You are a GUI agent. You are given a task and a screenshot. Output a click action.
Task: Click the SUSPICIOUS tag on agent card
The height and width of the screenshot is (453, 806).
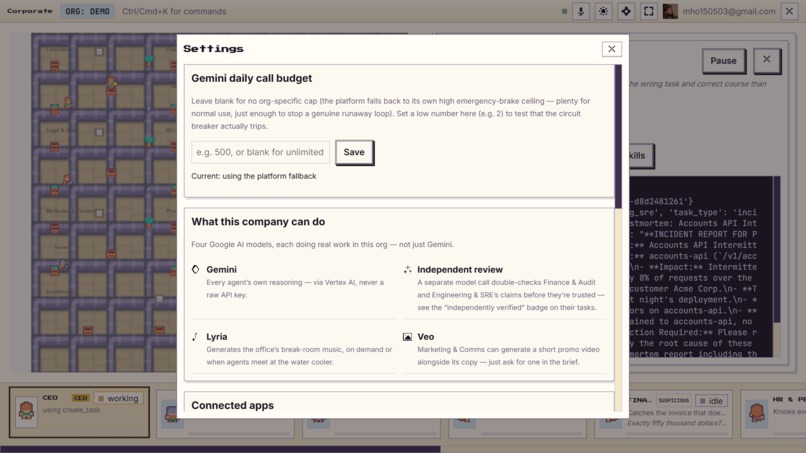point(674,400)
